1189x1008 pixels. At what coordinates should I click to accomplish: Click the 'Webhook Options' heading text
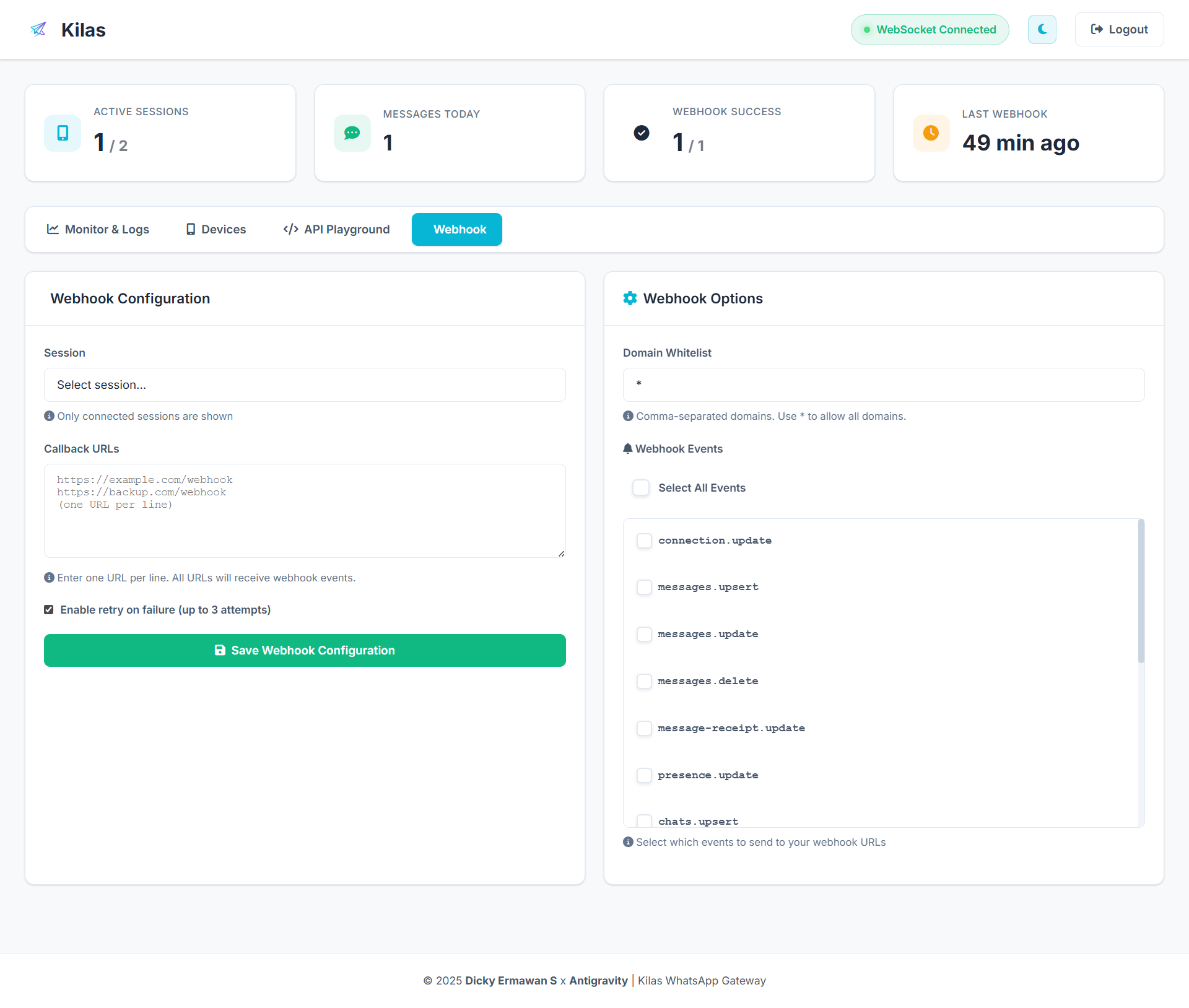(x=703, y=298)
